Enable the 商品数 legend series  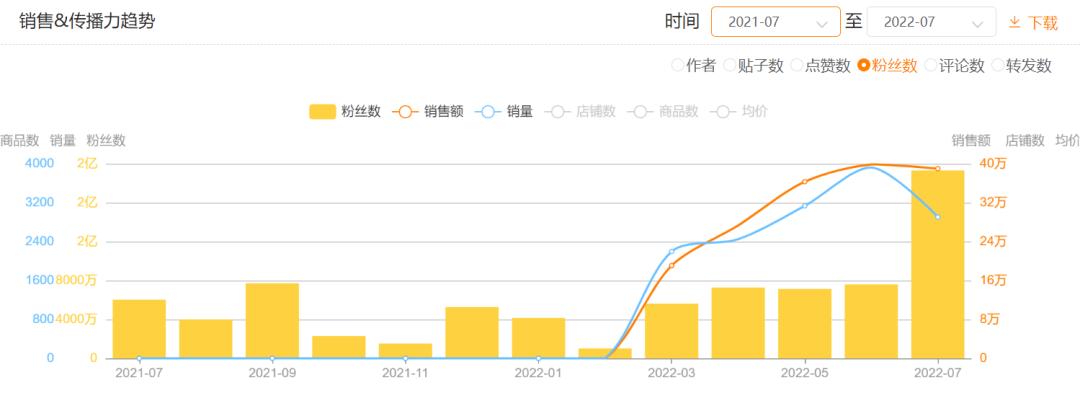click(663, 112)
